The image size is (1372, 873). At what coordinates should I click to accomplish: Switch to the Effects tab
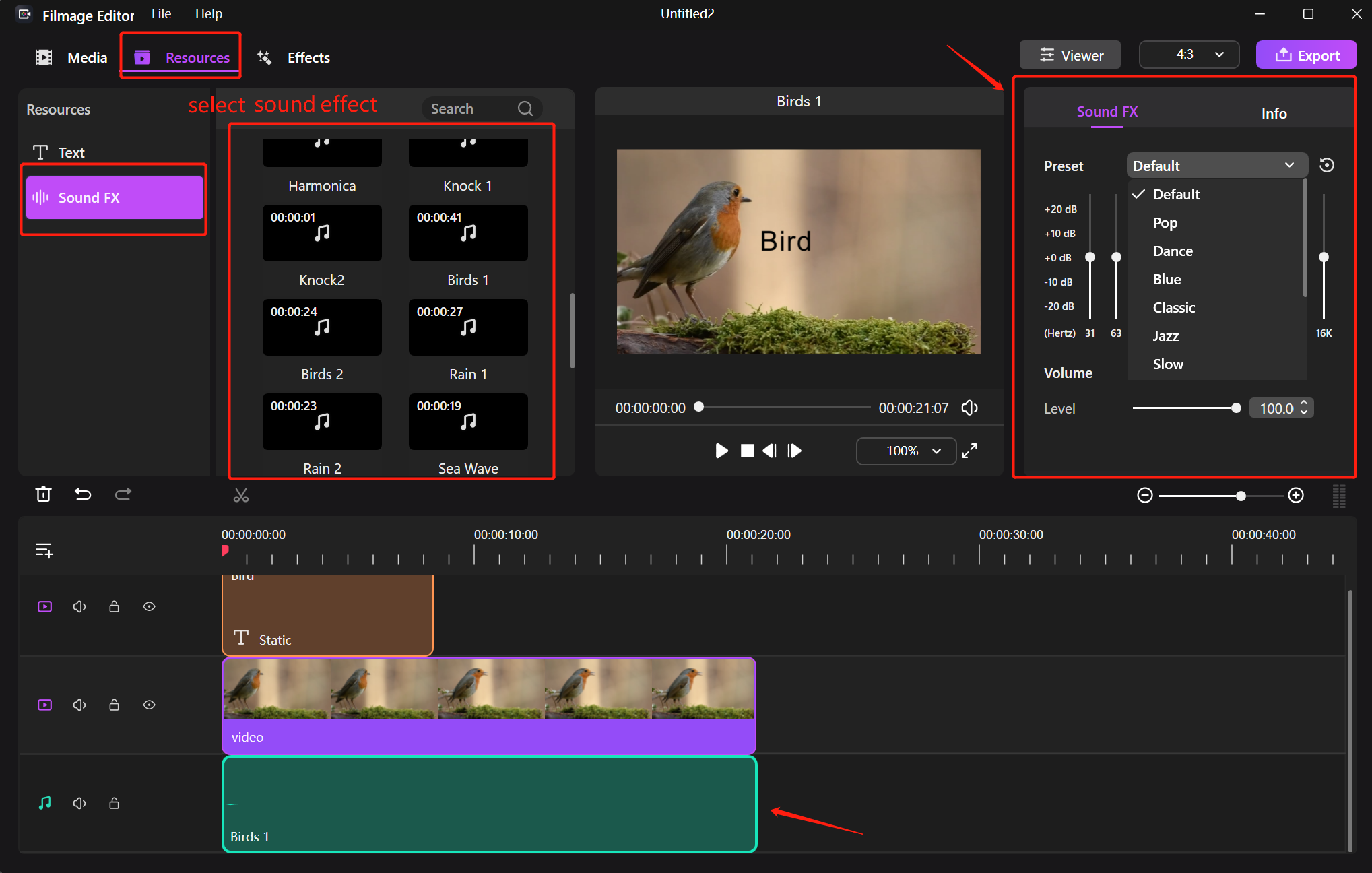point(294,58)
